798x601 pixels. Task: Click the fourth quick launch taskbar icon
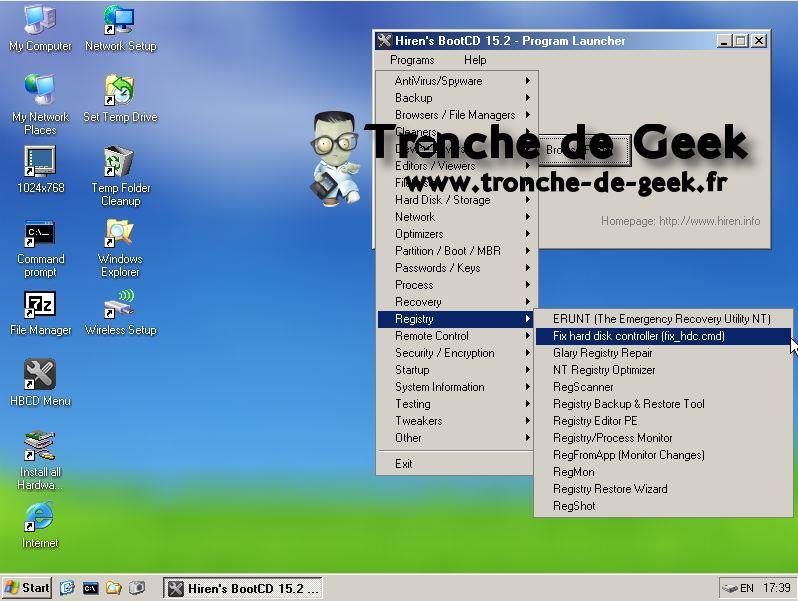[x=136, y=588]
